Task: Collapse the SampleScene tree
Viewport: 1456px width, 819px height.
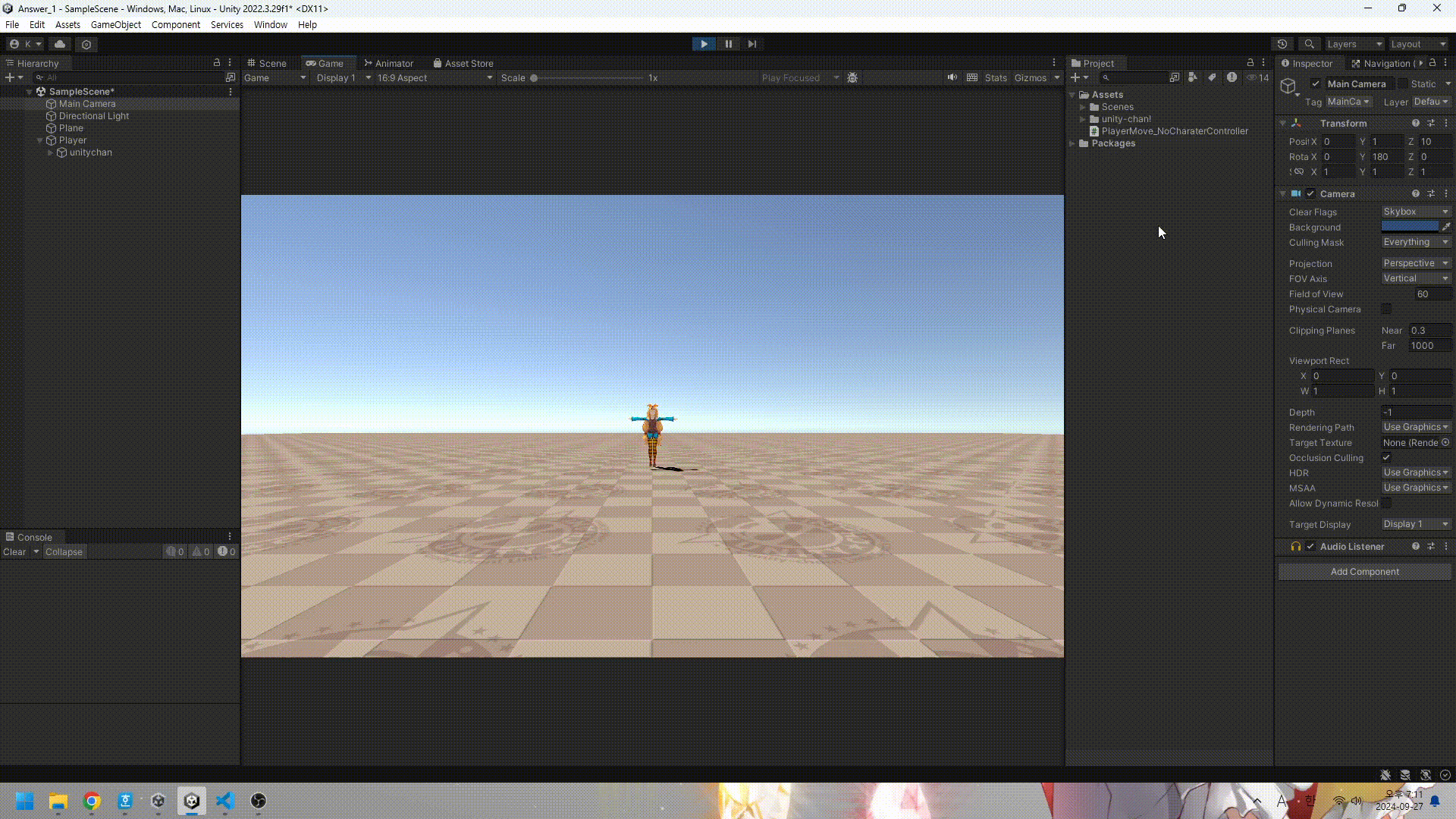Action: [x=29, y=92]
